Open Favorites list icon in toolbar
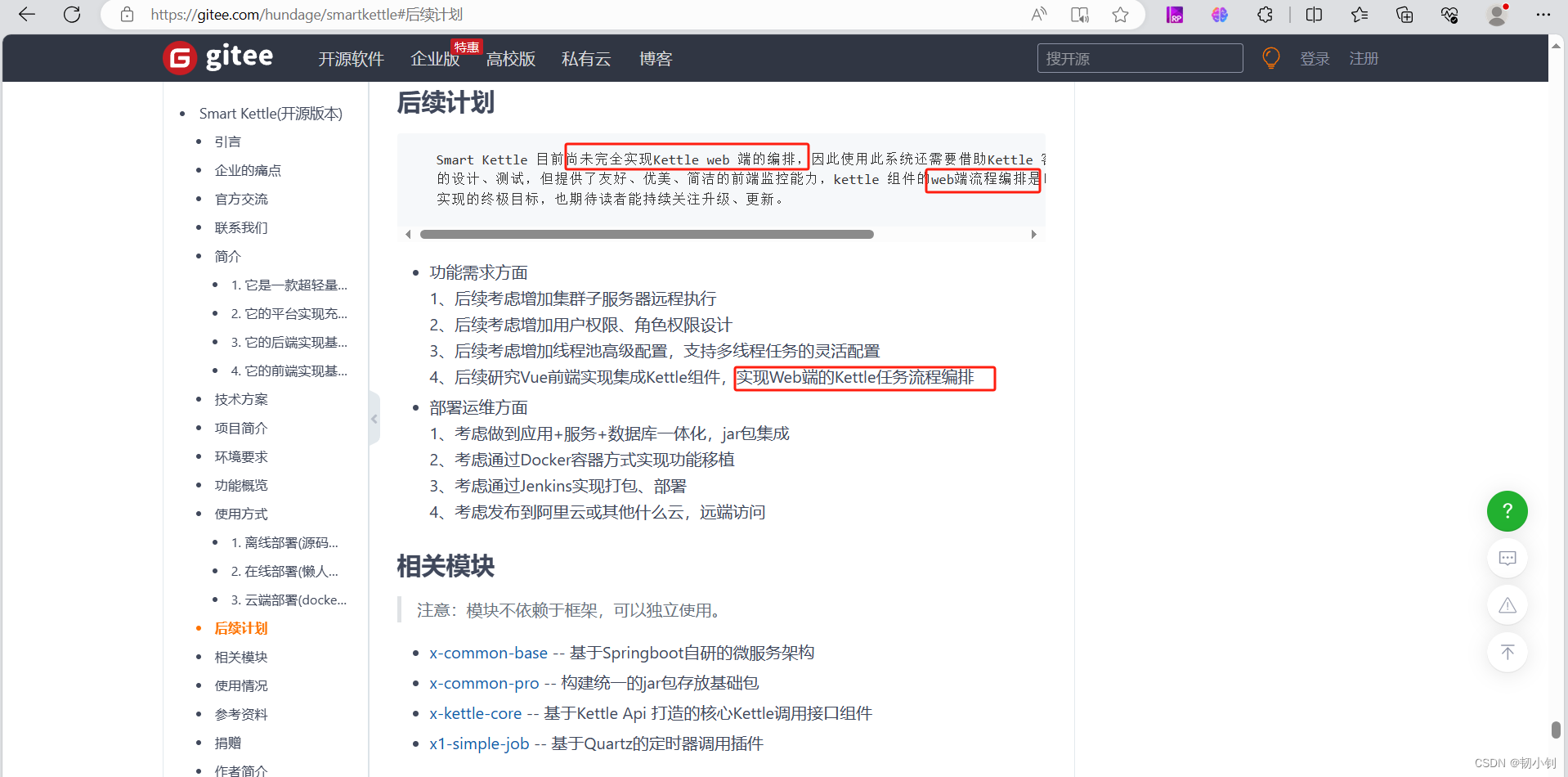1568x777 pixels. pos(1360,15)
